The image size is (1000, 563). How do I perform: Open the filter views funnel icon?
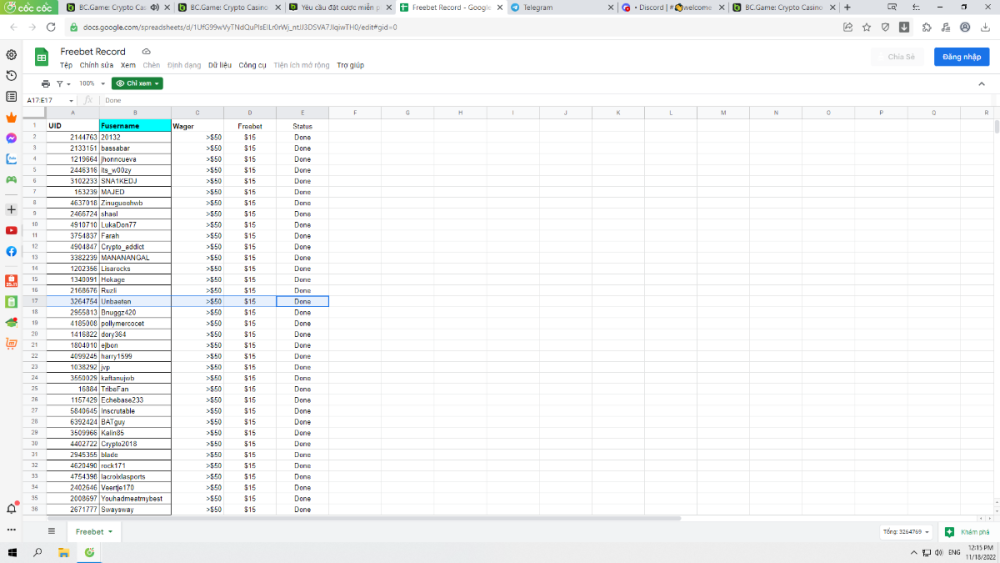pos(60,84)
